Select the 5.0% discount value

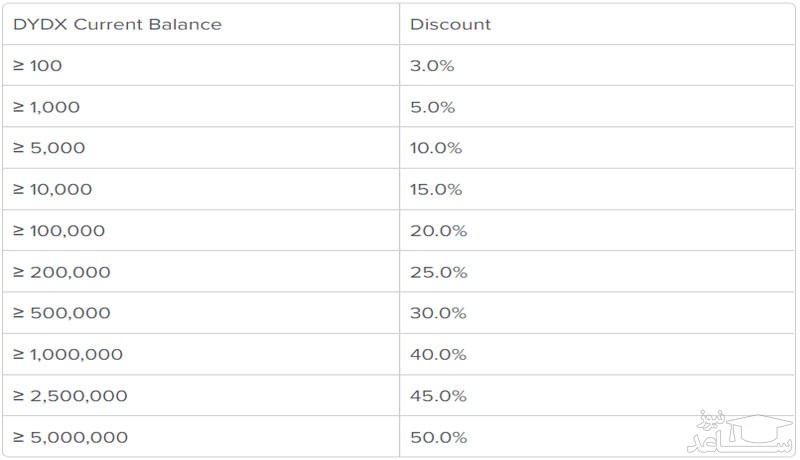(x=432, y=107)
